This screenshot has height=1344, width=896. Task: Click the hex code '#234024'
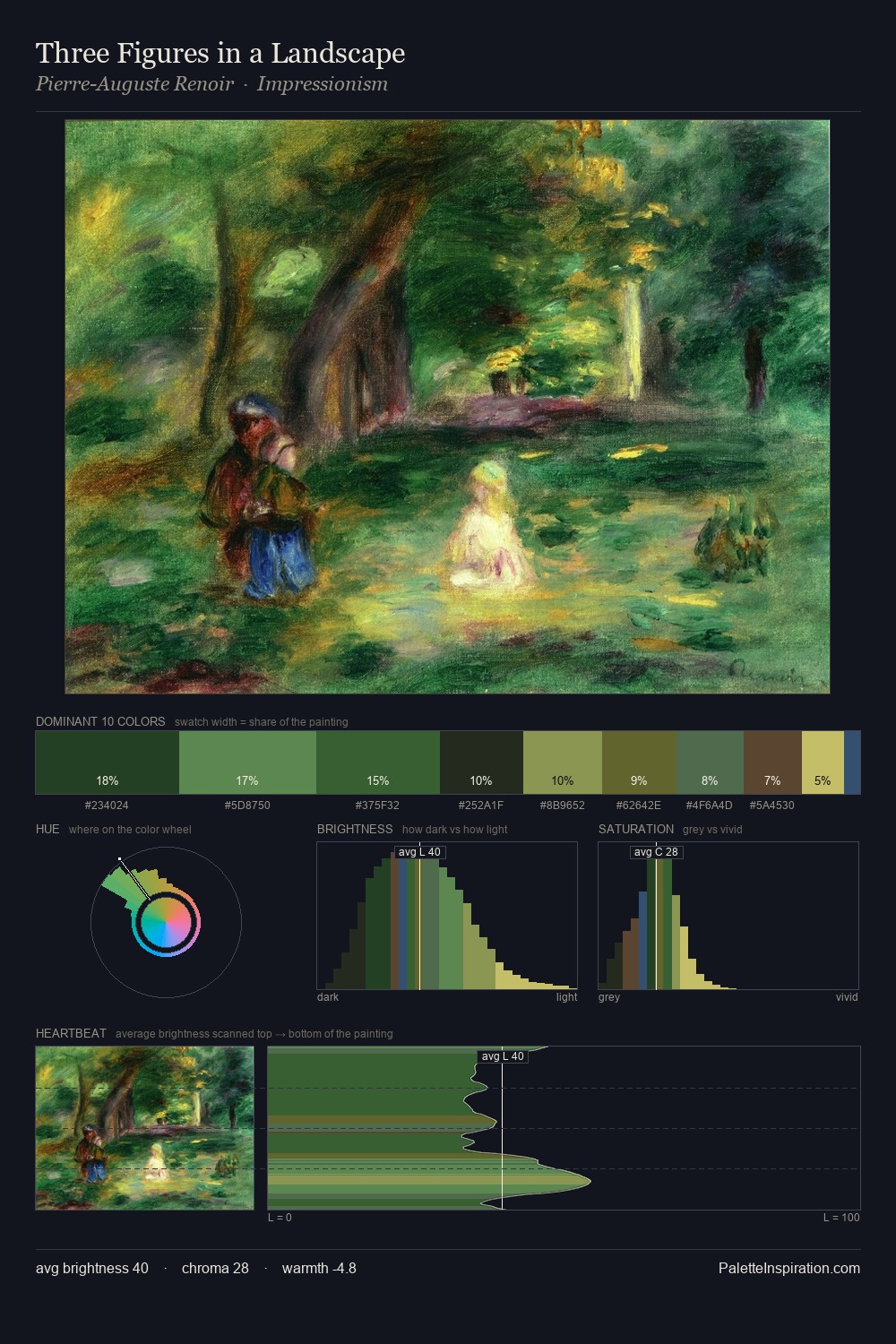[107, 806]
